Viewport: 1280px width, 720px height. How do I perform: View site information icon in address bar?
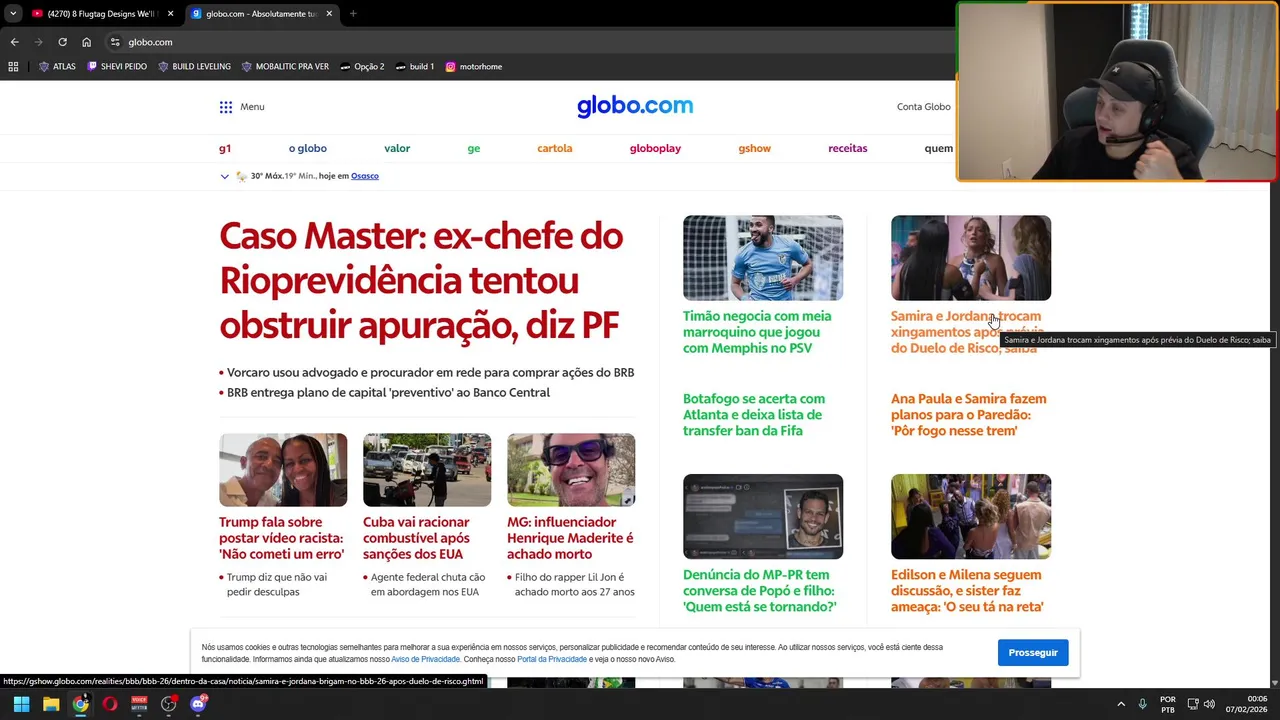(x=115, y=42)
